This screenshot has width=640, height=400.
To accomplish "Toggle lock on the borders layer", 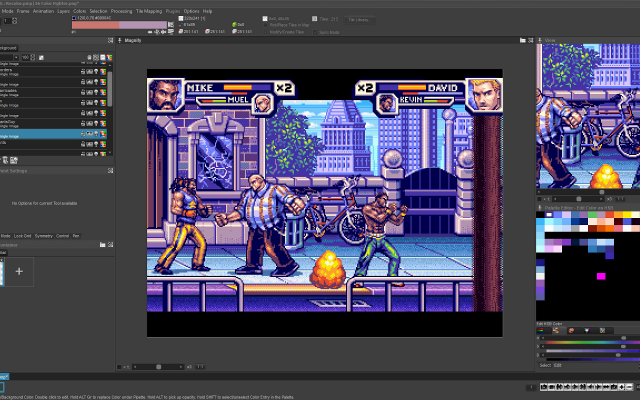I will point(83,71).
